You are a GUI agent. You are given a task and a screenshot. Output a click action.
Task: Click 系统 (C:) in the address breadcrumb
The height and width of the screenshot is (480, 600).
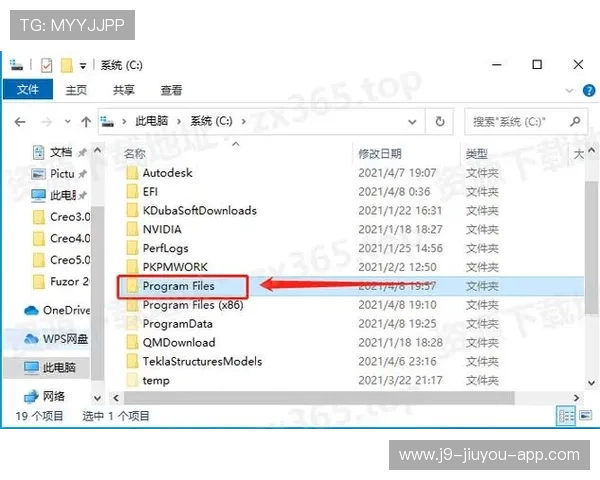point(211,121)
